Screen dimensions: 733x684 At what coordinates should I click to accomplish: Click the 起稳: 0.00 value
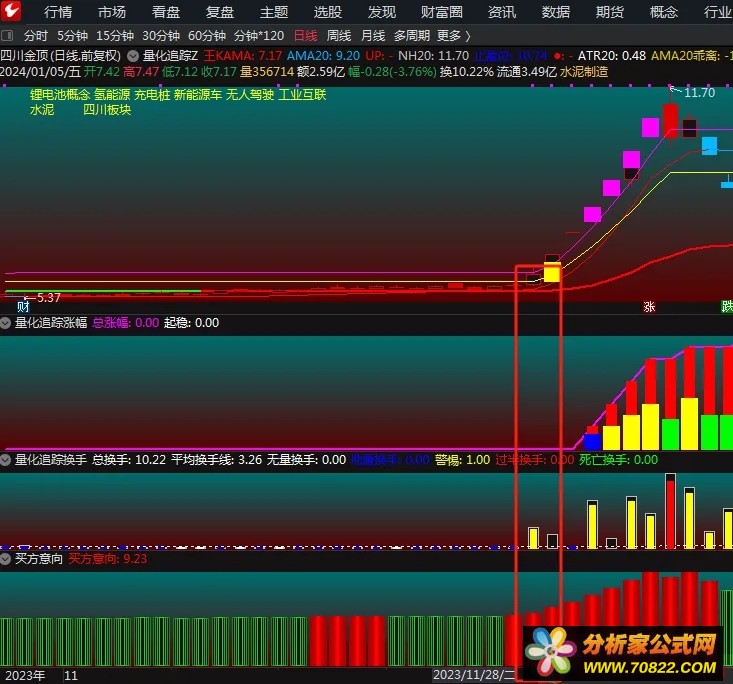click(x=191, y=323)
